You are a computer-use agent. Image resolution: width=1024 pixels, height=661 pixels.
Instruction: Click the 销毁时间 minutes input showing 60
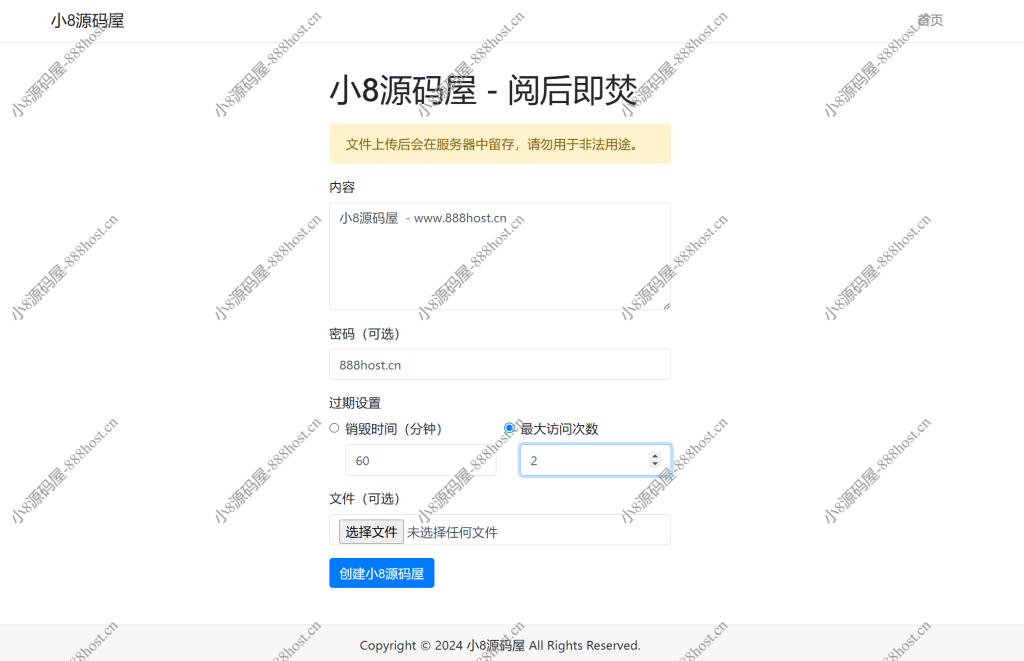click(421, 460)
